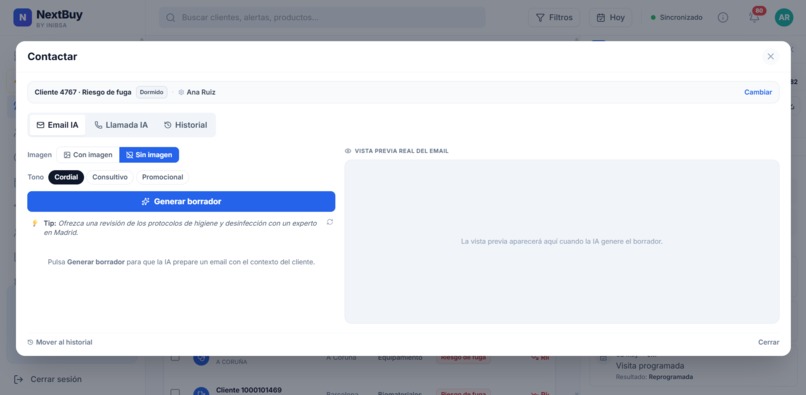Close the Contactar dialog with the X
The height and width of the screenshot is (395, 806).
pos(770,57)
